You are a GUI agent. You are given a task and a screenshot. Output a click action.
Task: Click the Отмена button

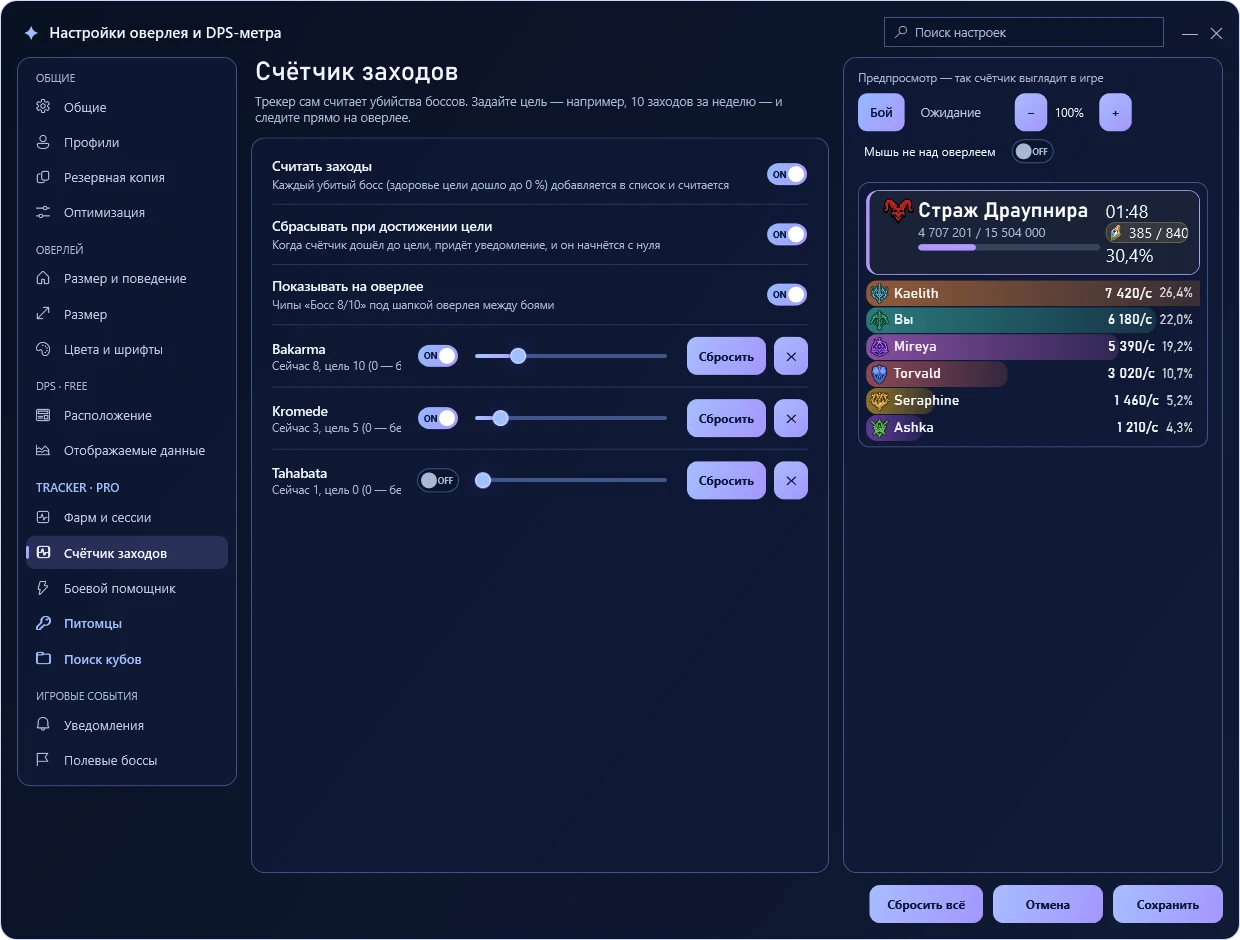pos(1048,904)
